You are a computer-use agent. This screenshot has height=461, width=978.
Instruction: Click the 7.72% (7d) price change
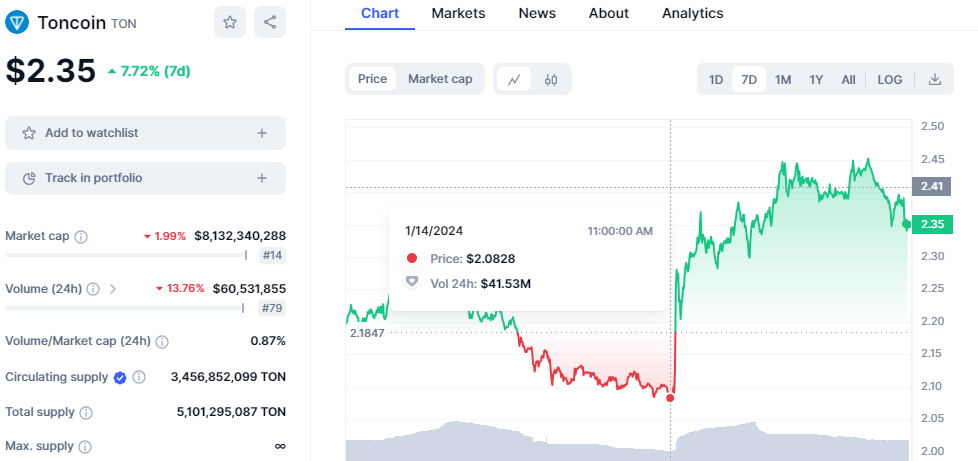pyautogui.click(x=149, y=71)
